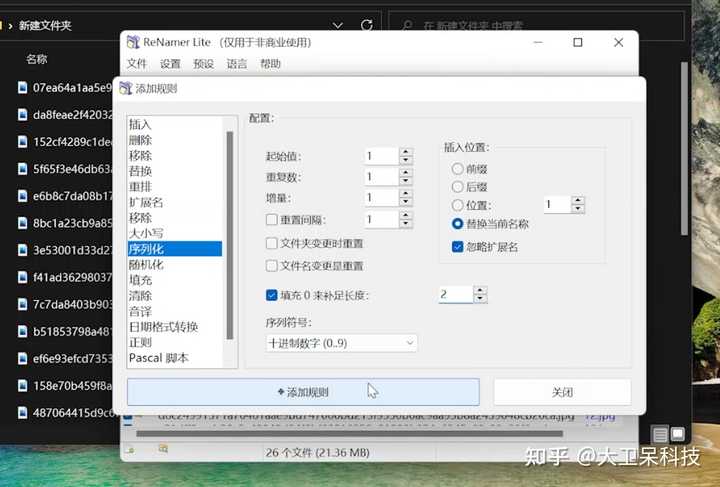Click the refresh icon in Explorer address bar
The width and height of the screenshot is (720, 487).
coord(366,25)
